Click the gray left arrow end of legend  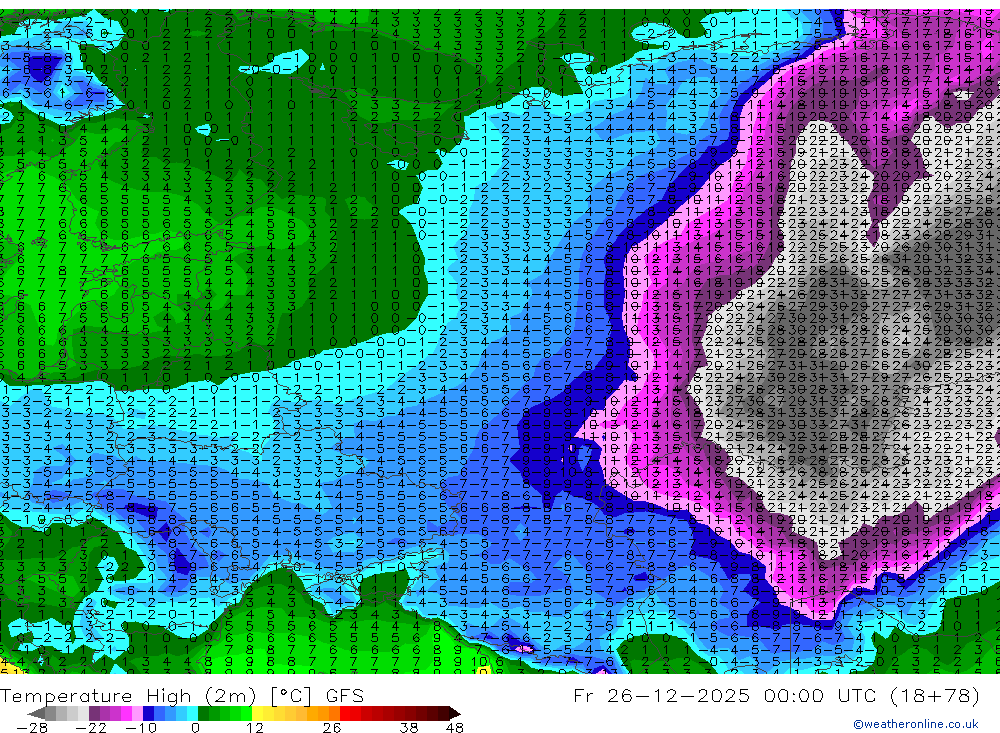tap(36, 713)
